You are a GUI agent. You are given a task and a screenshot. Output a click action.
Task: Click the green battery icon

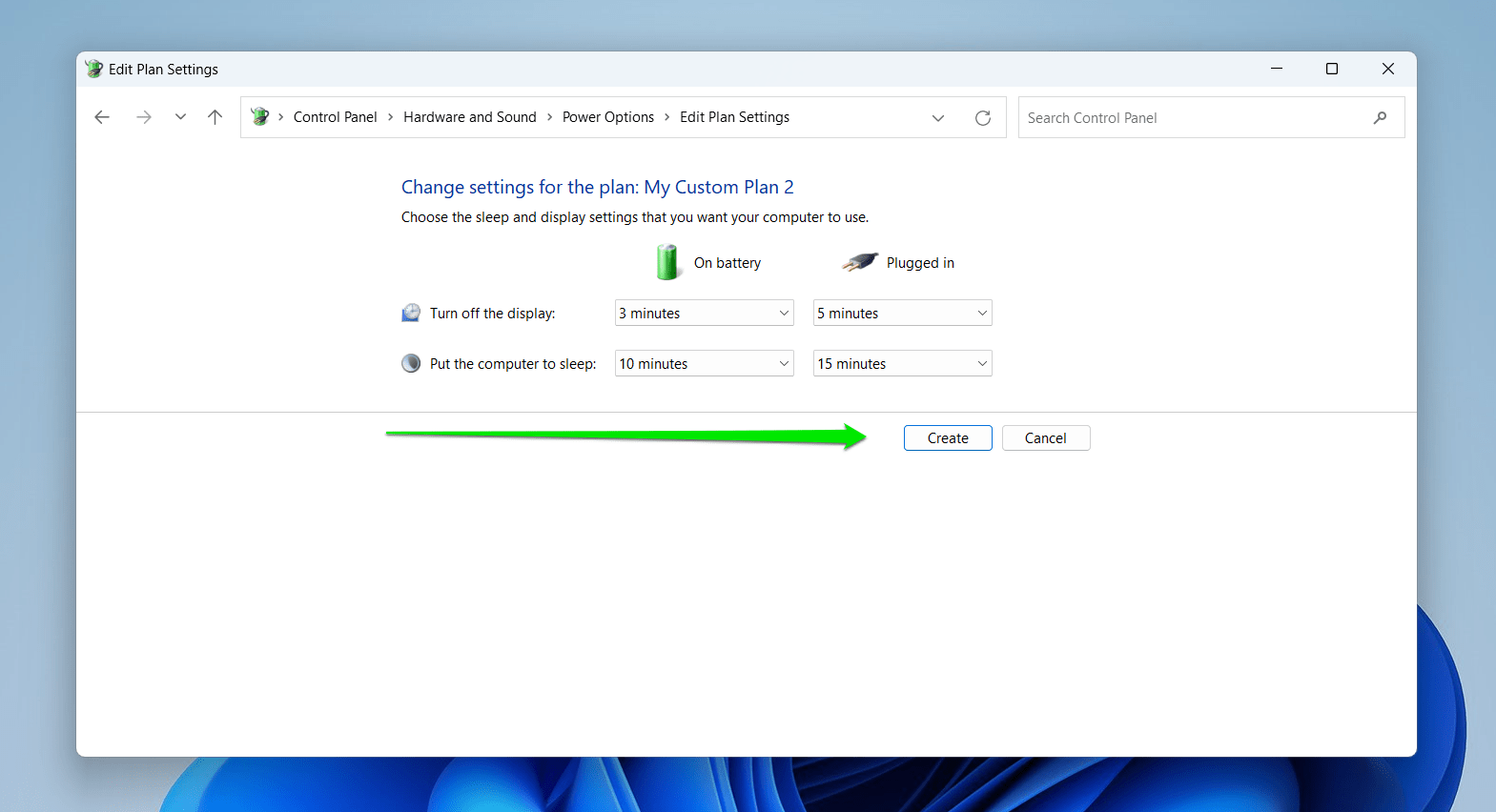click(667, 262)
